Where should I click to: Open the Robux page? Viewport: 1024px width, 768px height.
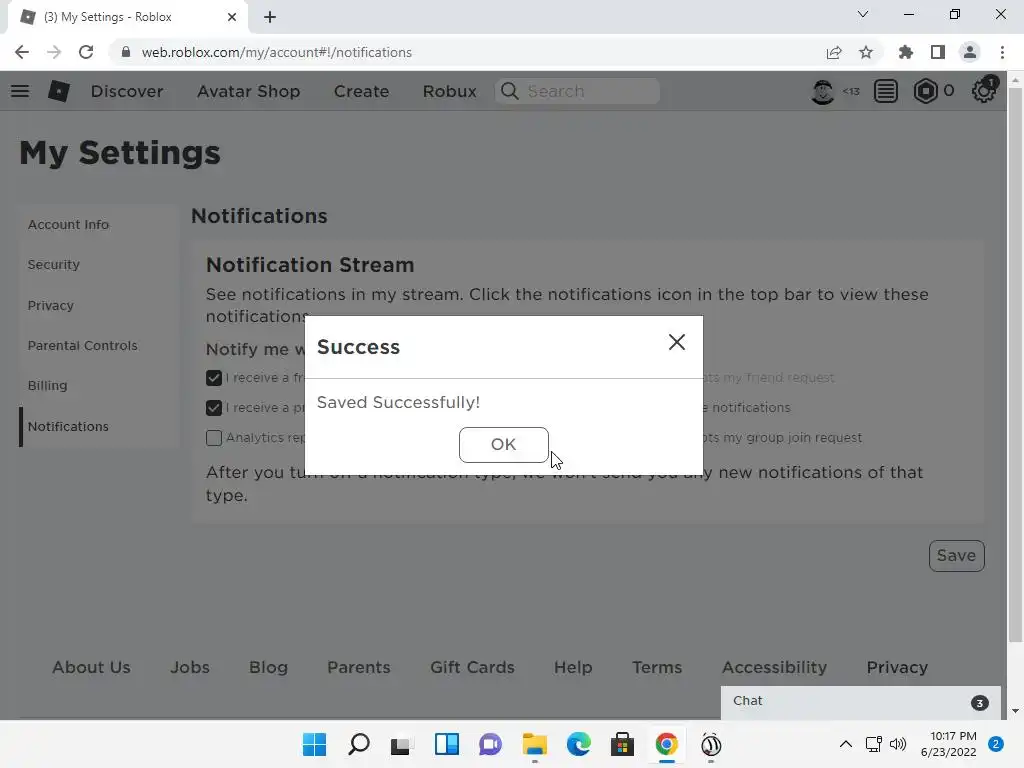449,91
